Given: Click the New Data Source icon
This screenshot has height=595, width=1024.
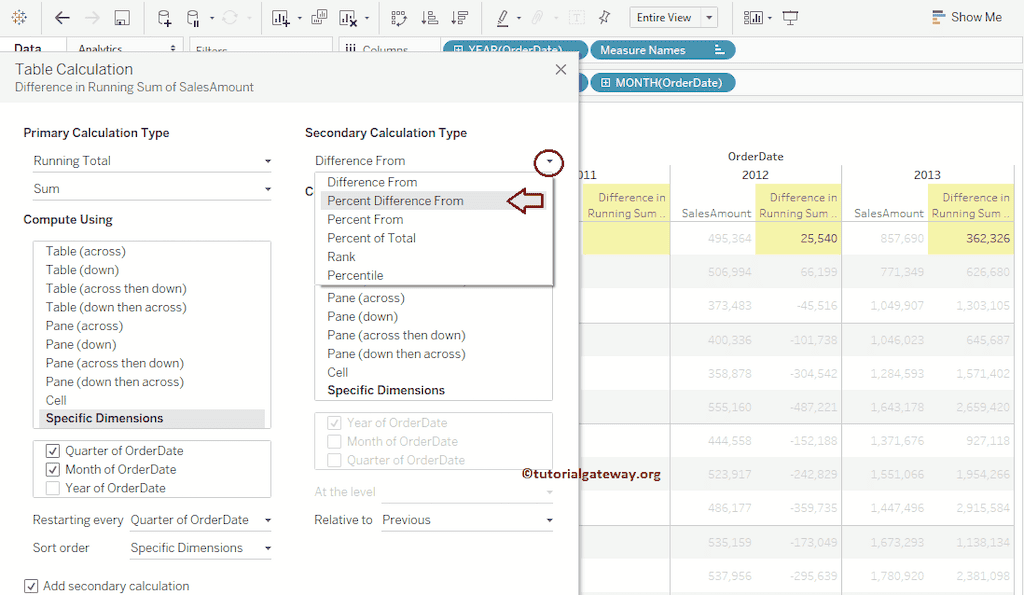Looking at the screenshot, I should pos(164,18).
